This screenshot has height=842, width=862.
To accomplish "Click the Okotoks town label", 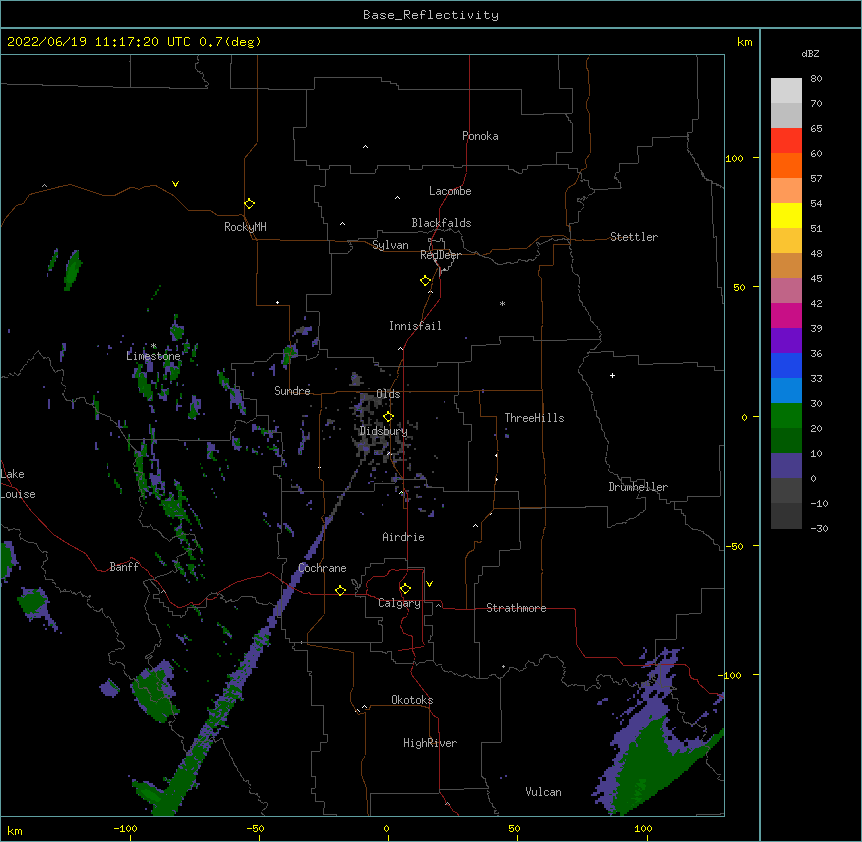I will pos(412,700).
